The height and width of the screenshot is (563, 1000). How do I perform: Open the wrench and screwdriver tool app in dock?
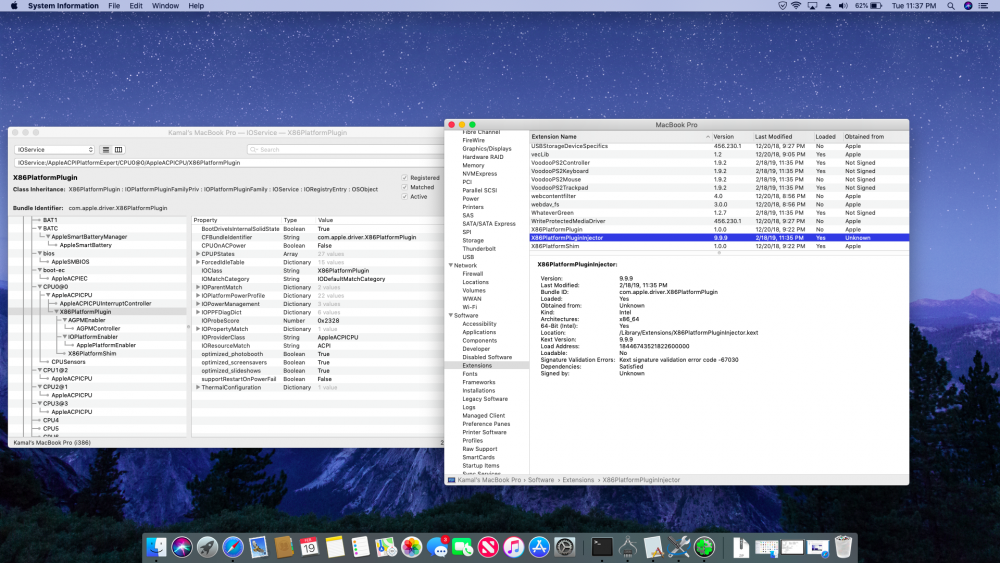pyautogui.click(x=679, y=547)
